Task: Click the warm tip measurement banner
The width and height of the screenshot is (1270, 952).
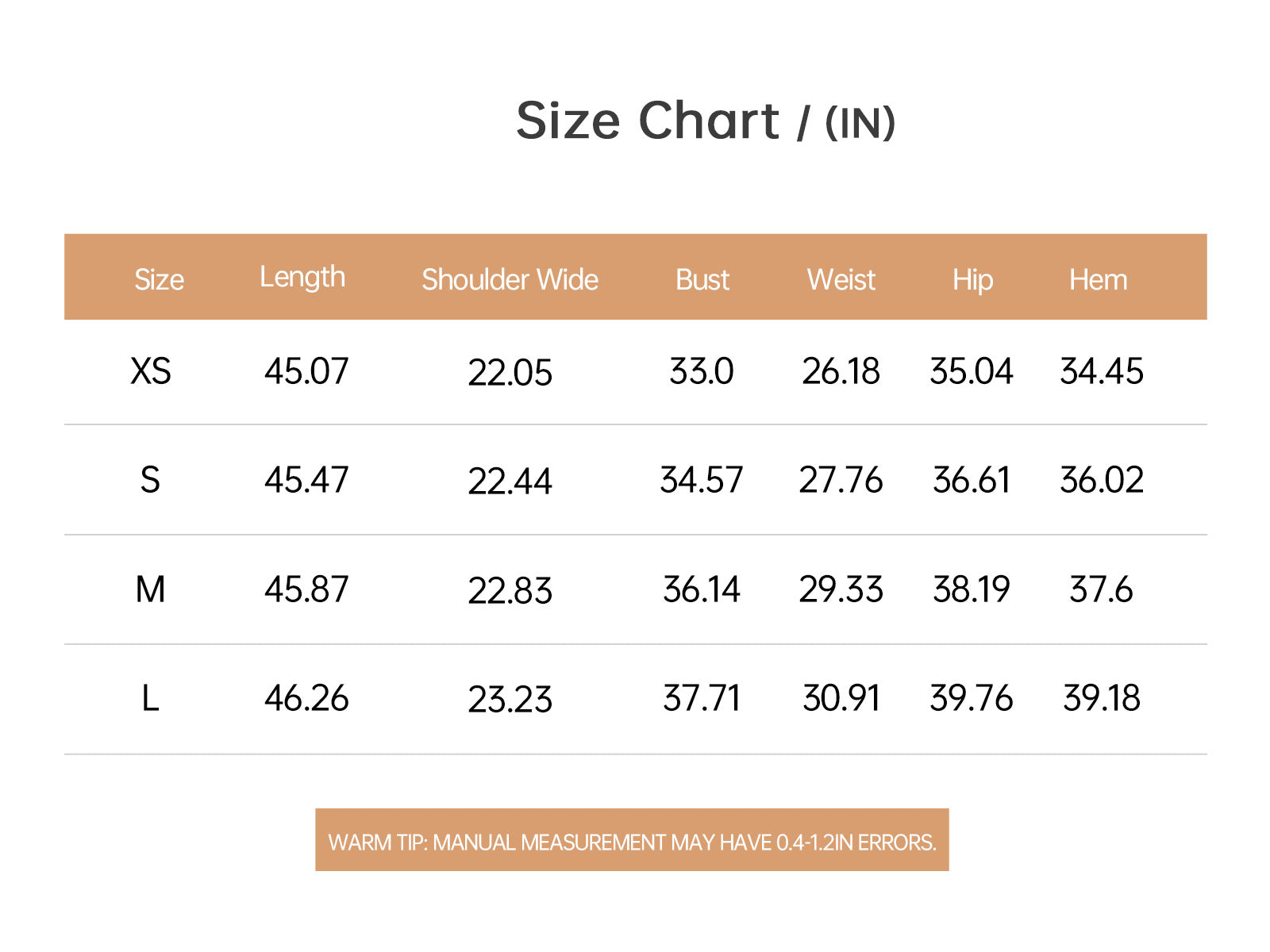Action: pos(632,840)
